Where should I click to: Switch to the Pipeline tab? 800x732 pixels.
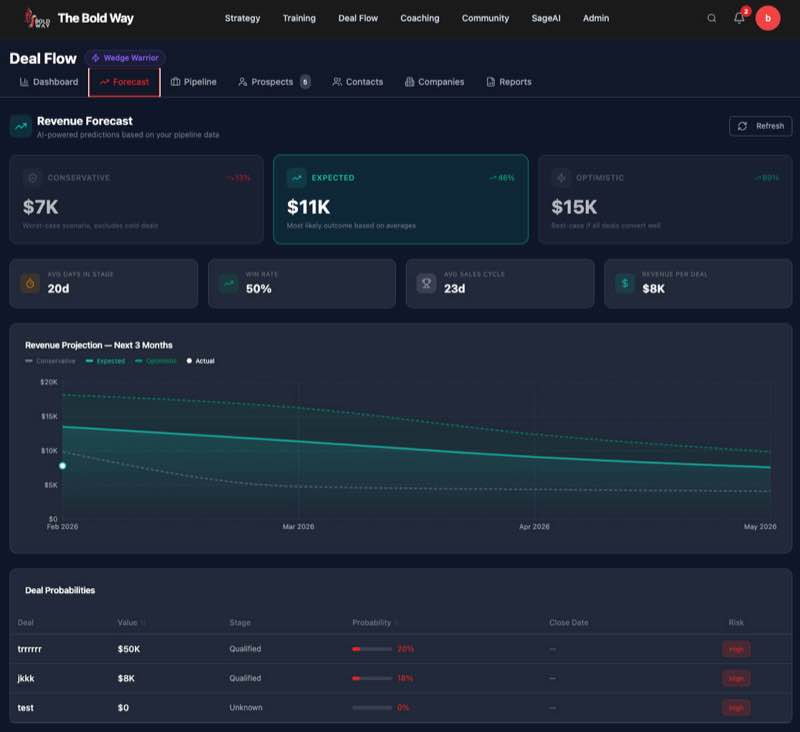pyautogui.click(x=193, y=82)
